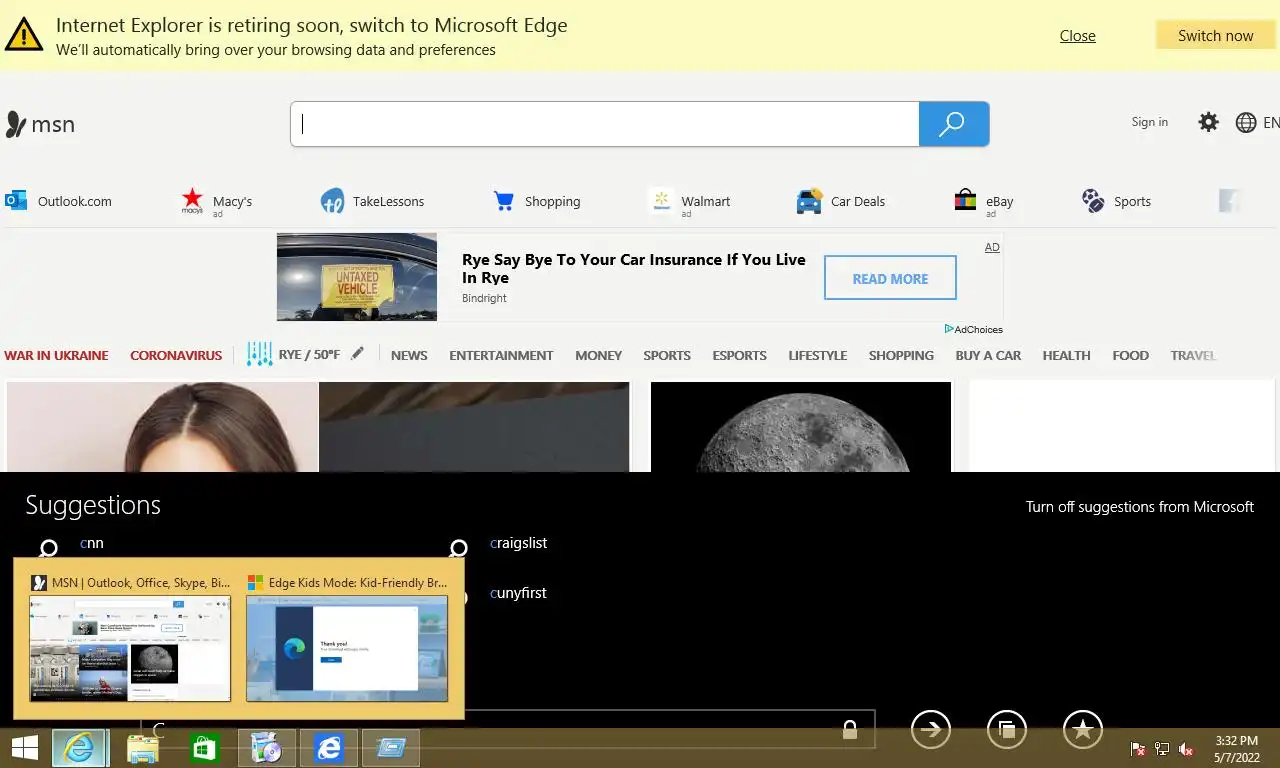
Task: Select MSN window preview thumbnail
Action: pyautogui.click(x=130, y=648)
